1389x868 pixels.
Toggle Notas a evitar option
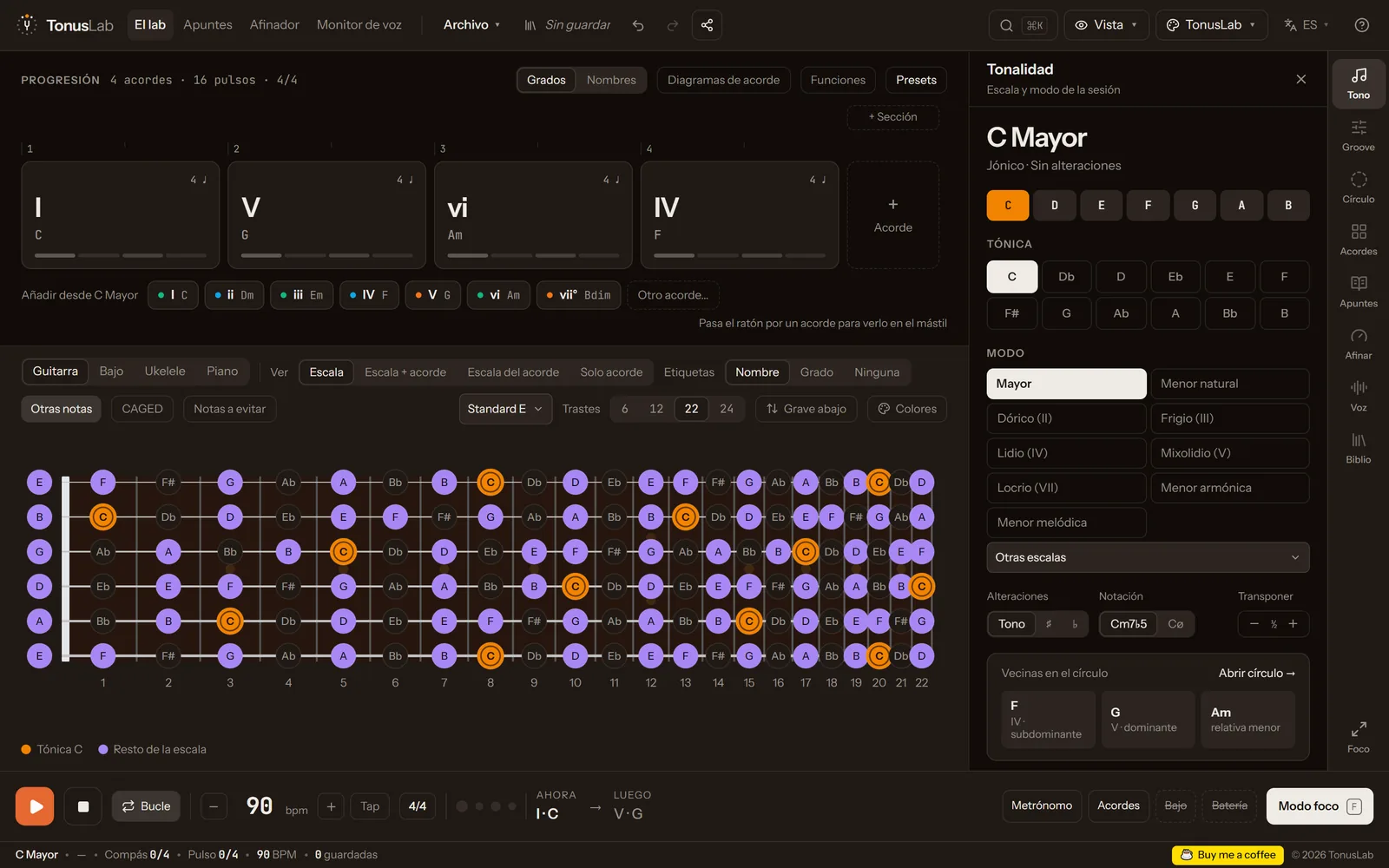(x=229, y=409)
